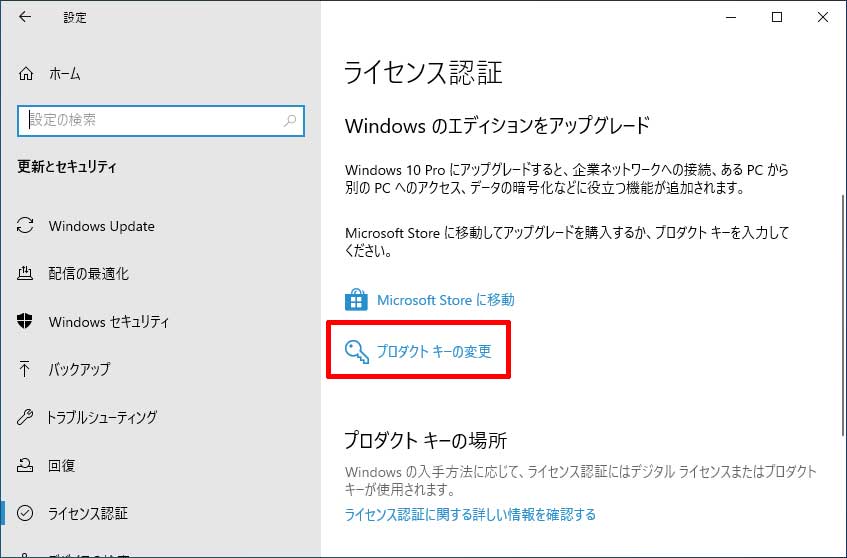Open バックアップ section

point(79,369)
